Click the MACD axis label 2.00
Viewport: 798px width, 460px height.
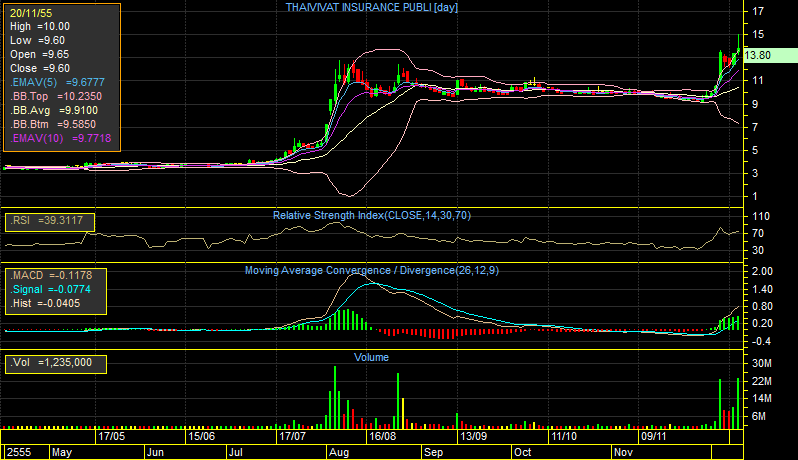click(762, 271)
